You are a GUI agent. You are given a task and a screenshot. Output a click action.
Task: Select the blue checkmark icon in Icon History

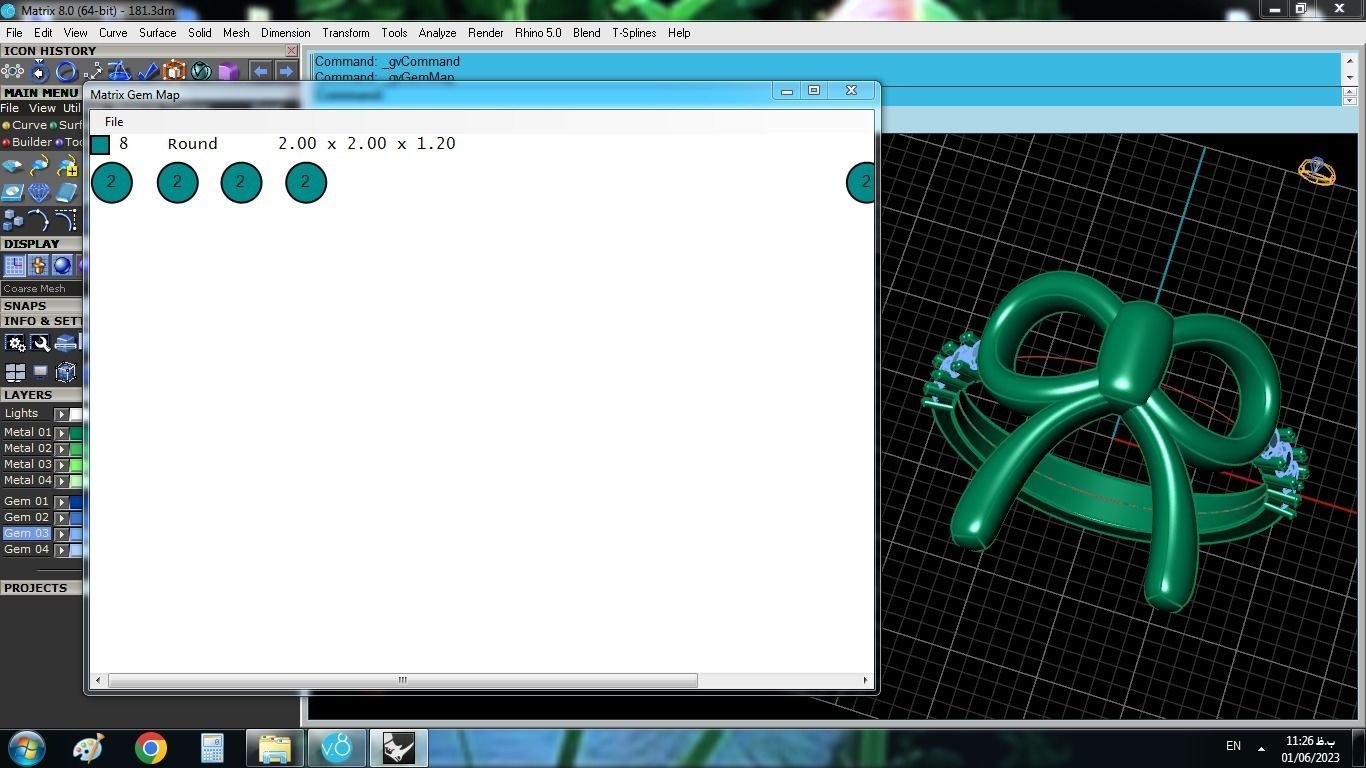click(x=147, y=71)
